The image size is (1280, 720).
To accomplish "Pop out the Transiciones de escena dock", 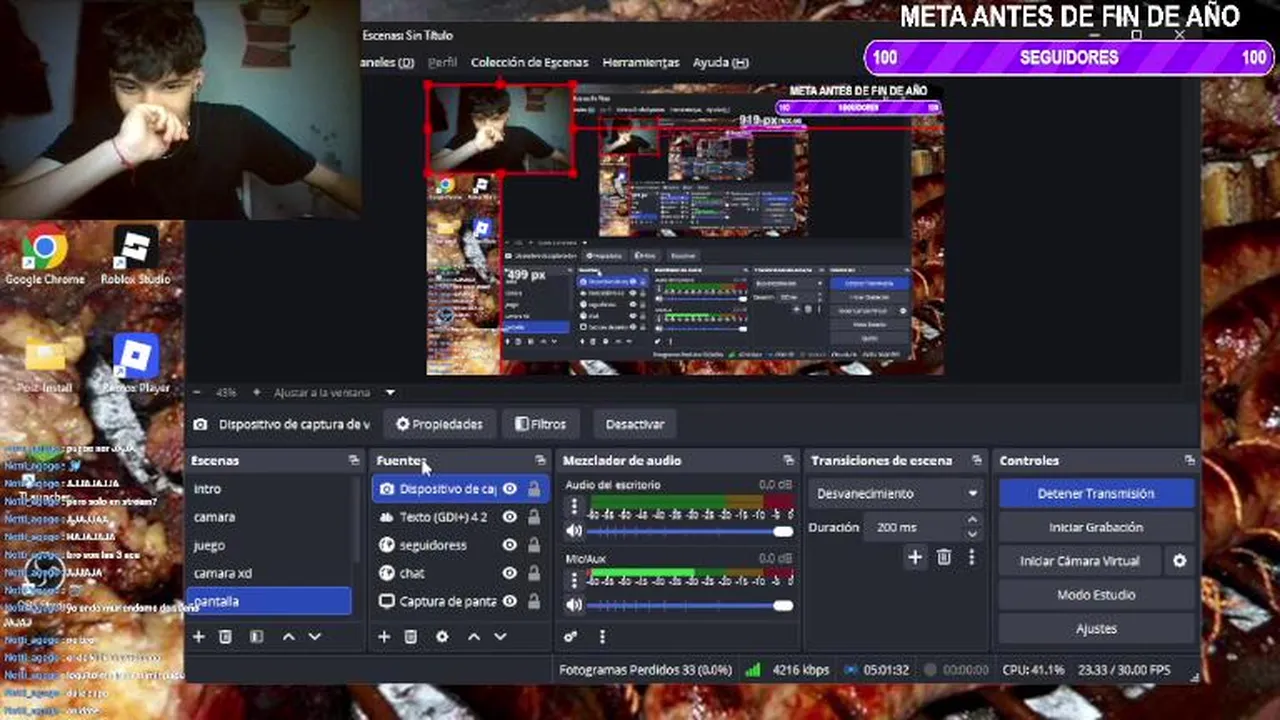I will 976,460.
